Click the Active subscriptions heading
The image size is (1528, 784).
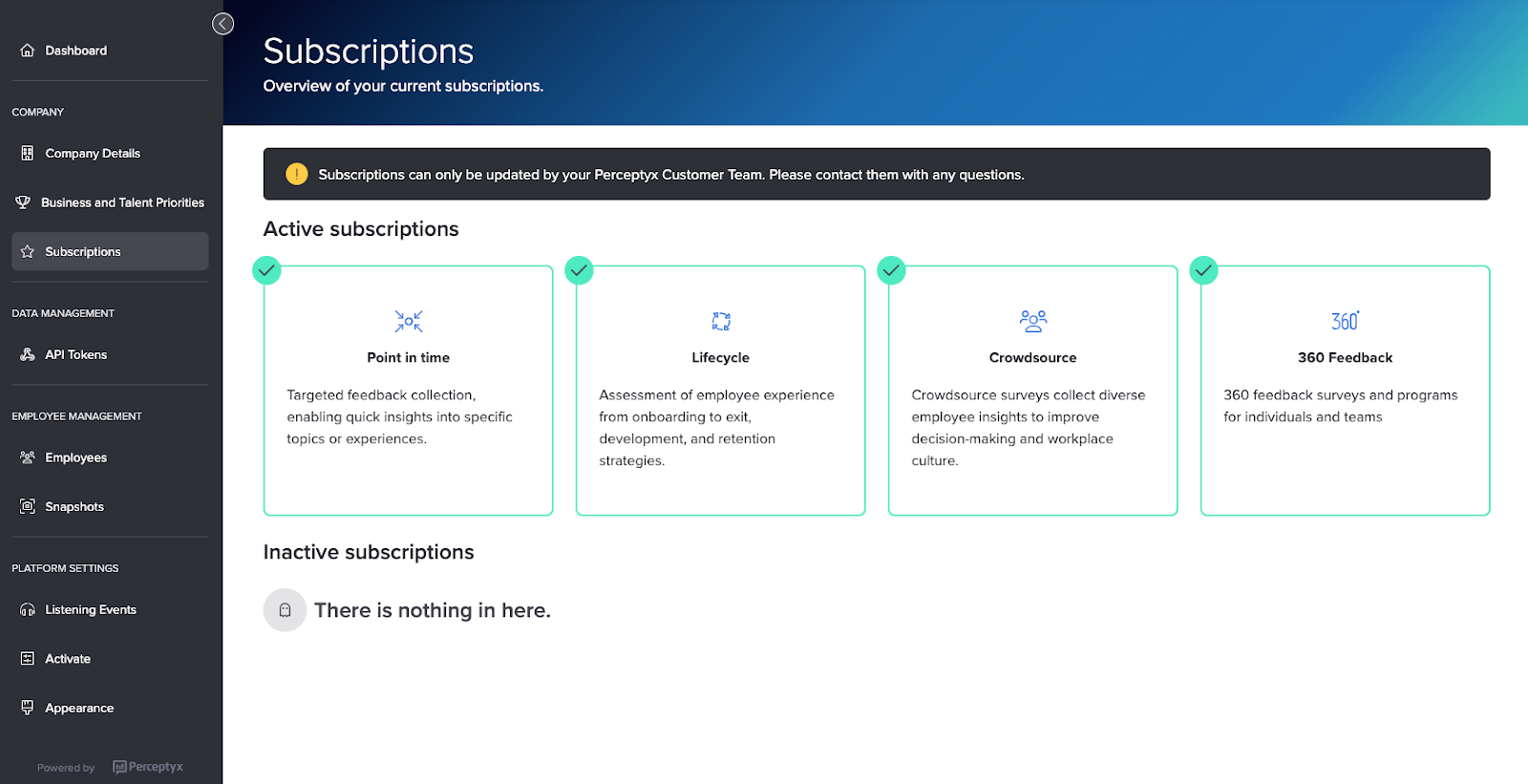point(361,229)
